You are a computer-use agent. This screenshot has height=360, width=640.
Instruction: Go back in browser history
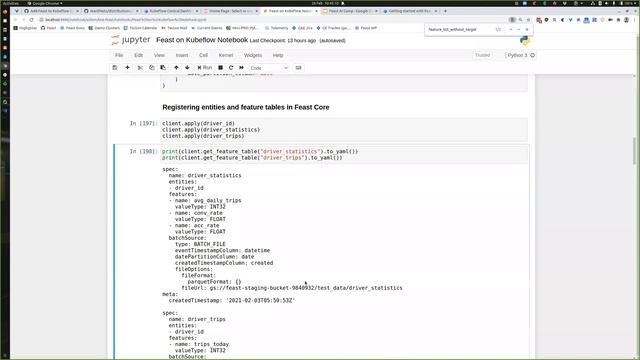15,20
